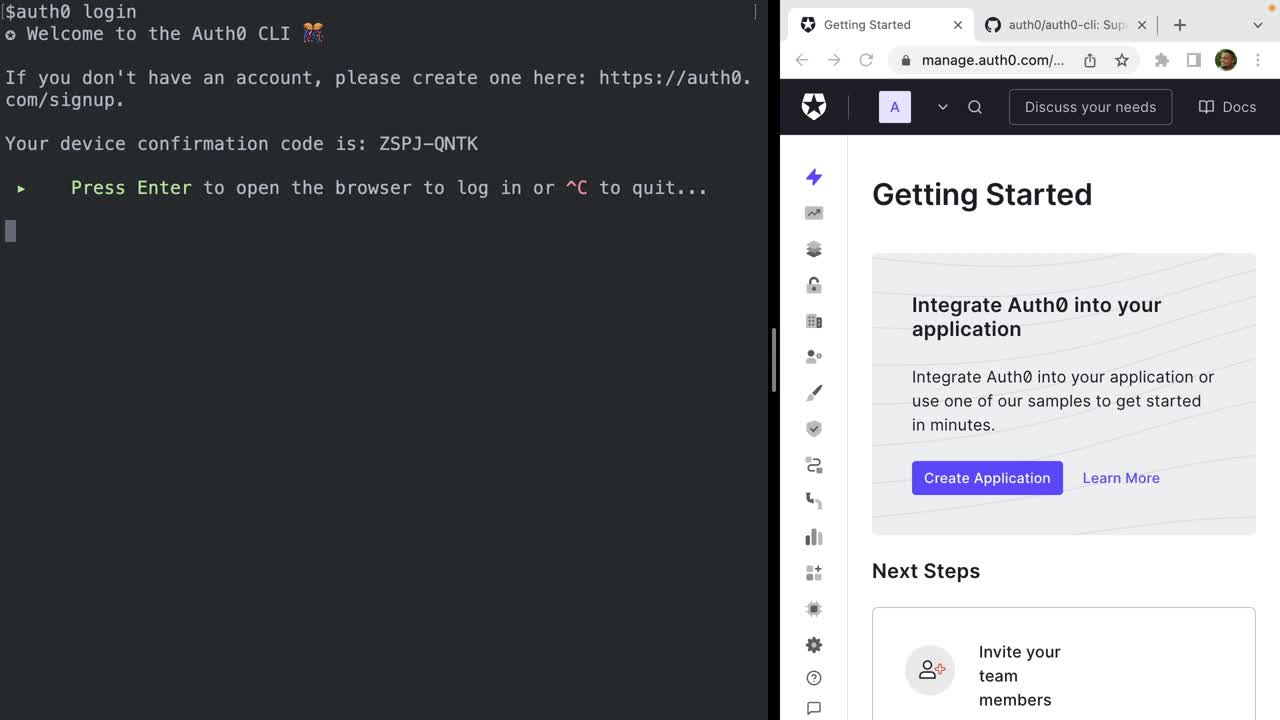Viewport: 1280px width, 720px height.
Task: Open User Management icon in sidebar
Action: (x=814, y=356)
